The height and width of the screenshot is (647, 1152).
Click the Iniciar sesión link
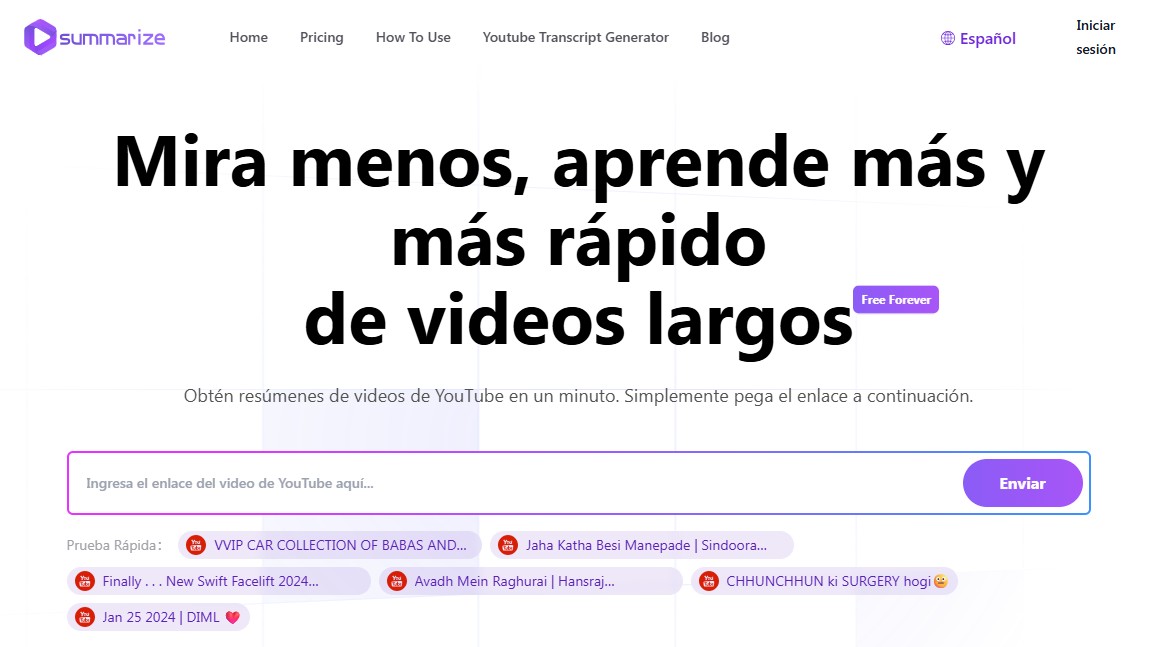pos(1095,37)
